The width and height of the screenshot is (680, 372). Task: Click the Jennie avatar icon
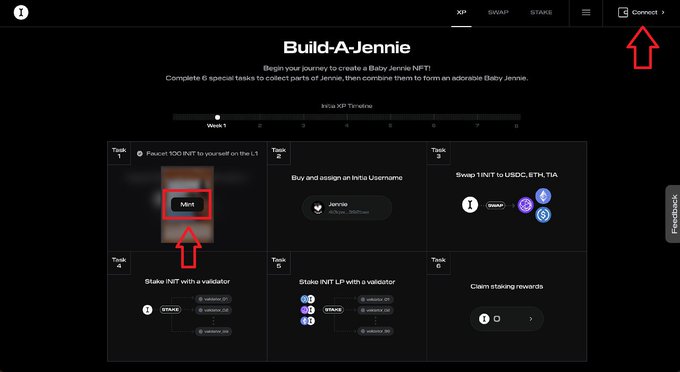point(318,208)
